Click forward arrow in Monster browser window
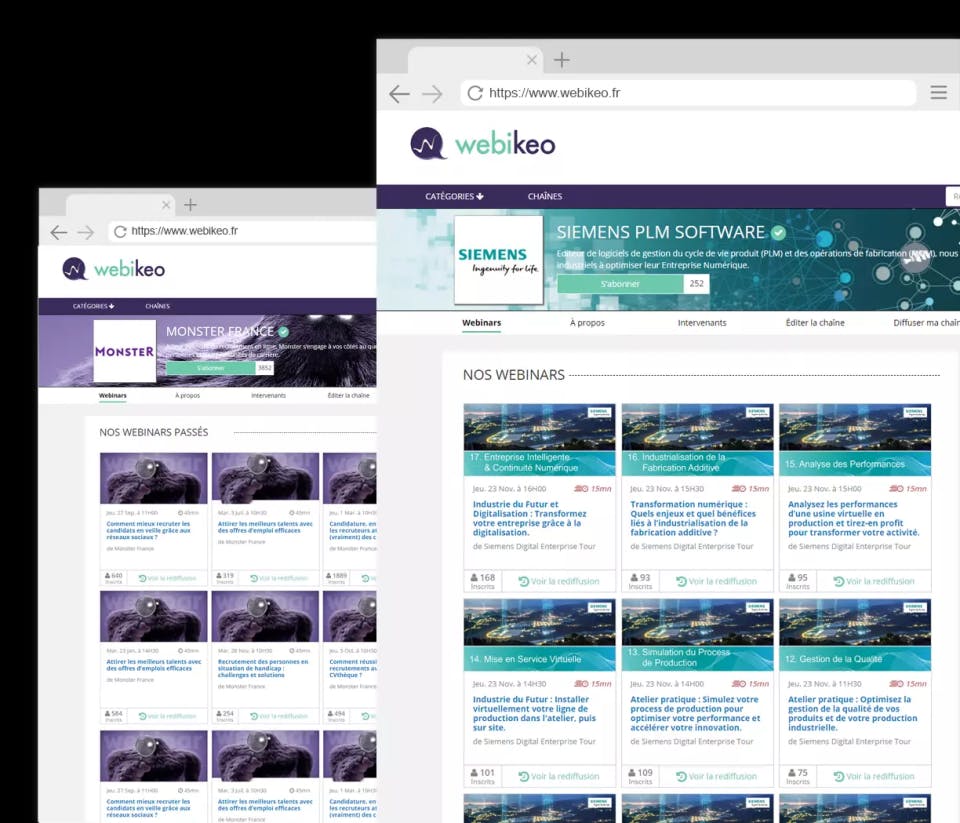960x823 pixels. pos(86,232)
